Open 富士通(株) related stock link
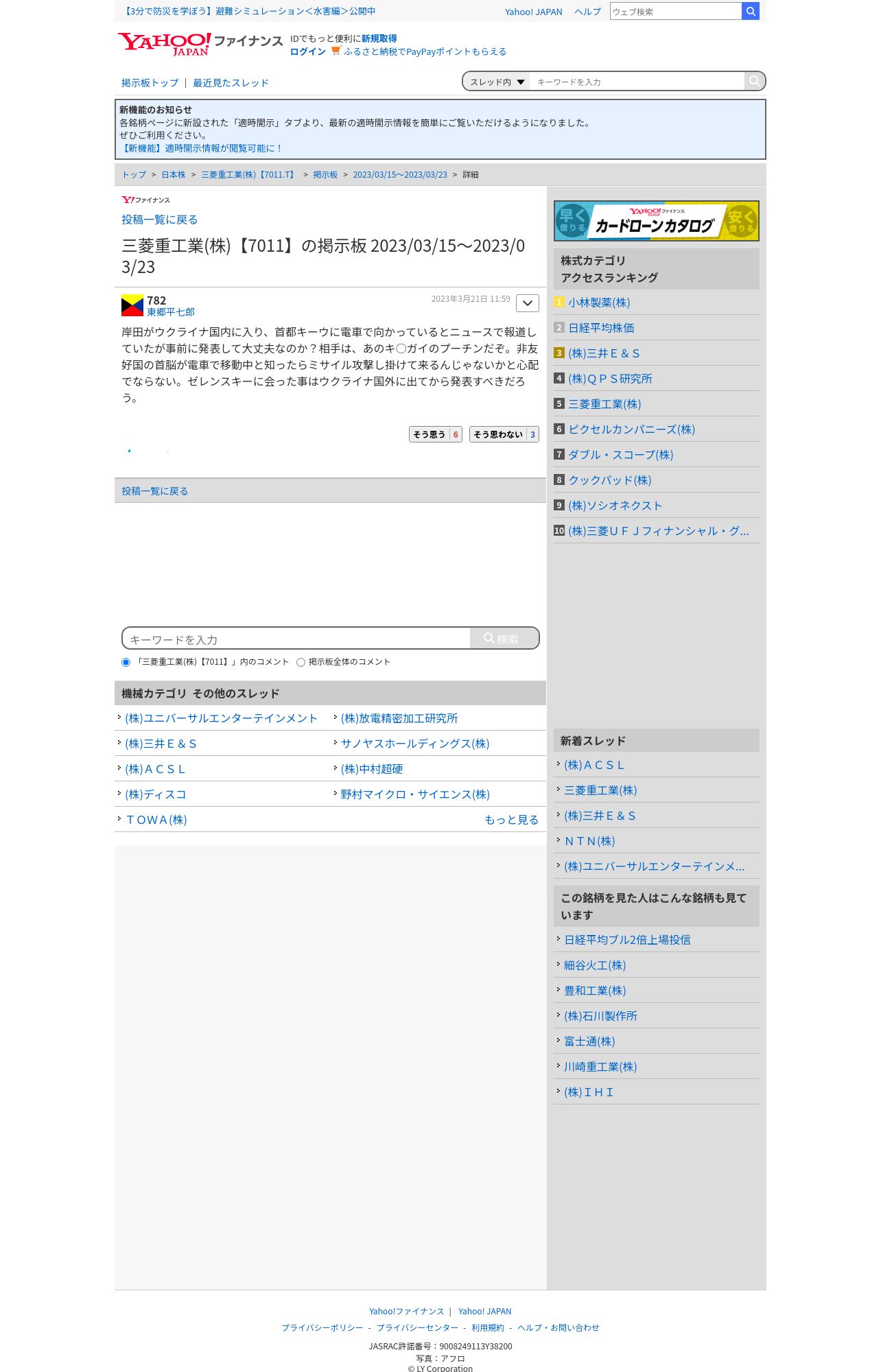The image size is (881, 1372). 589,1041
